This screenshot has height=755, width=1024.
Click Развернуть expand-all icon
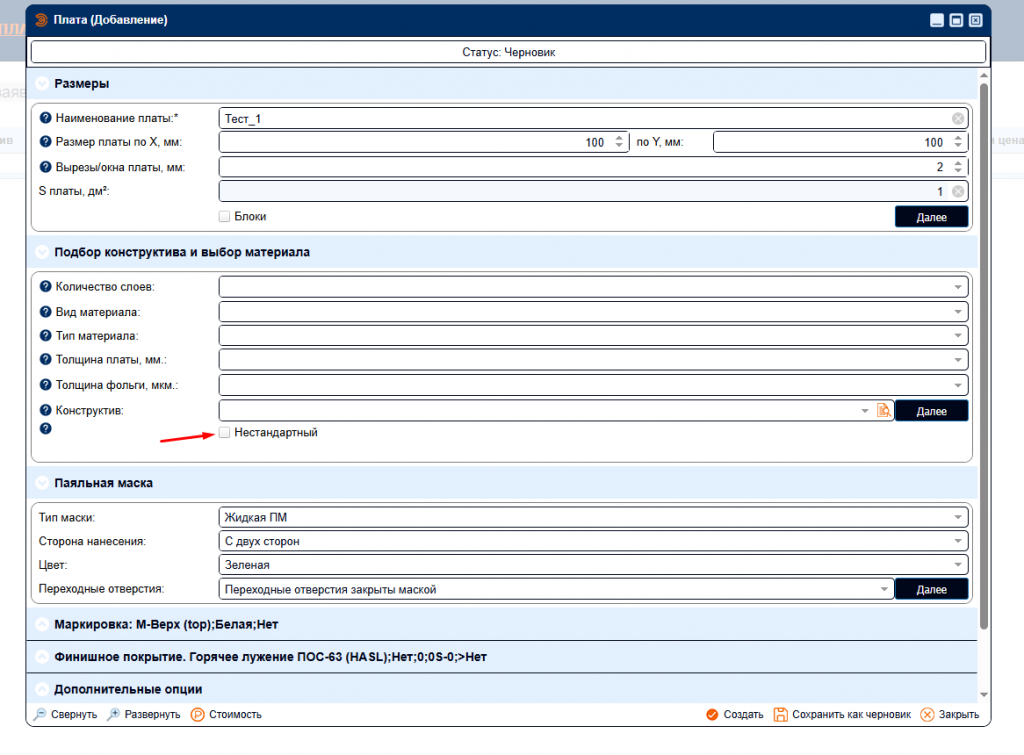coord(114,714)
